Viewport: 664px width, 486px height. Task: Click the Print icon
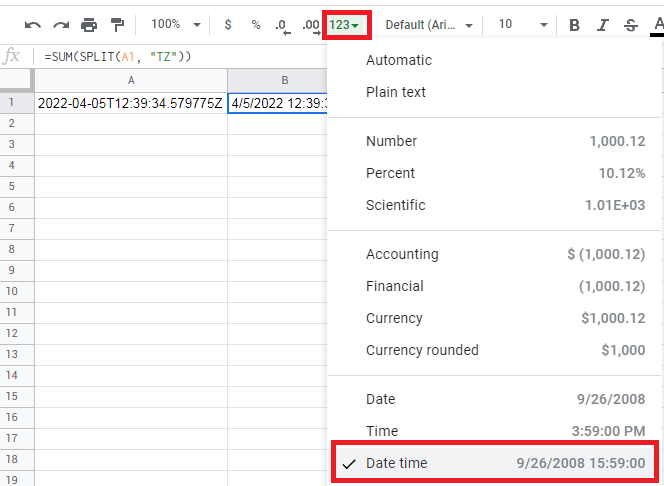coord(89,25)
